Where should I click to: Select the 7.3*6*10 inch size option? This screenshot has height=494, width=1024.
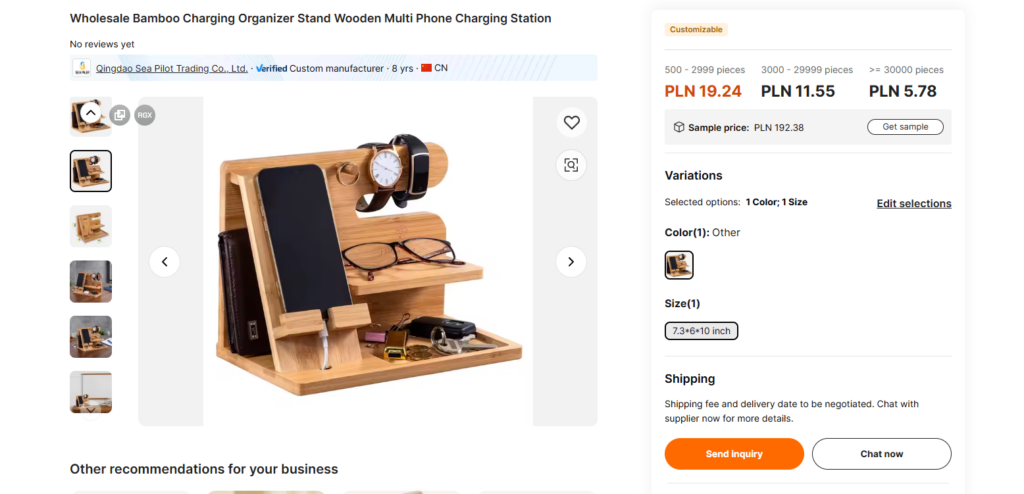[x=701, y=331]
